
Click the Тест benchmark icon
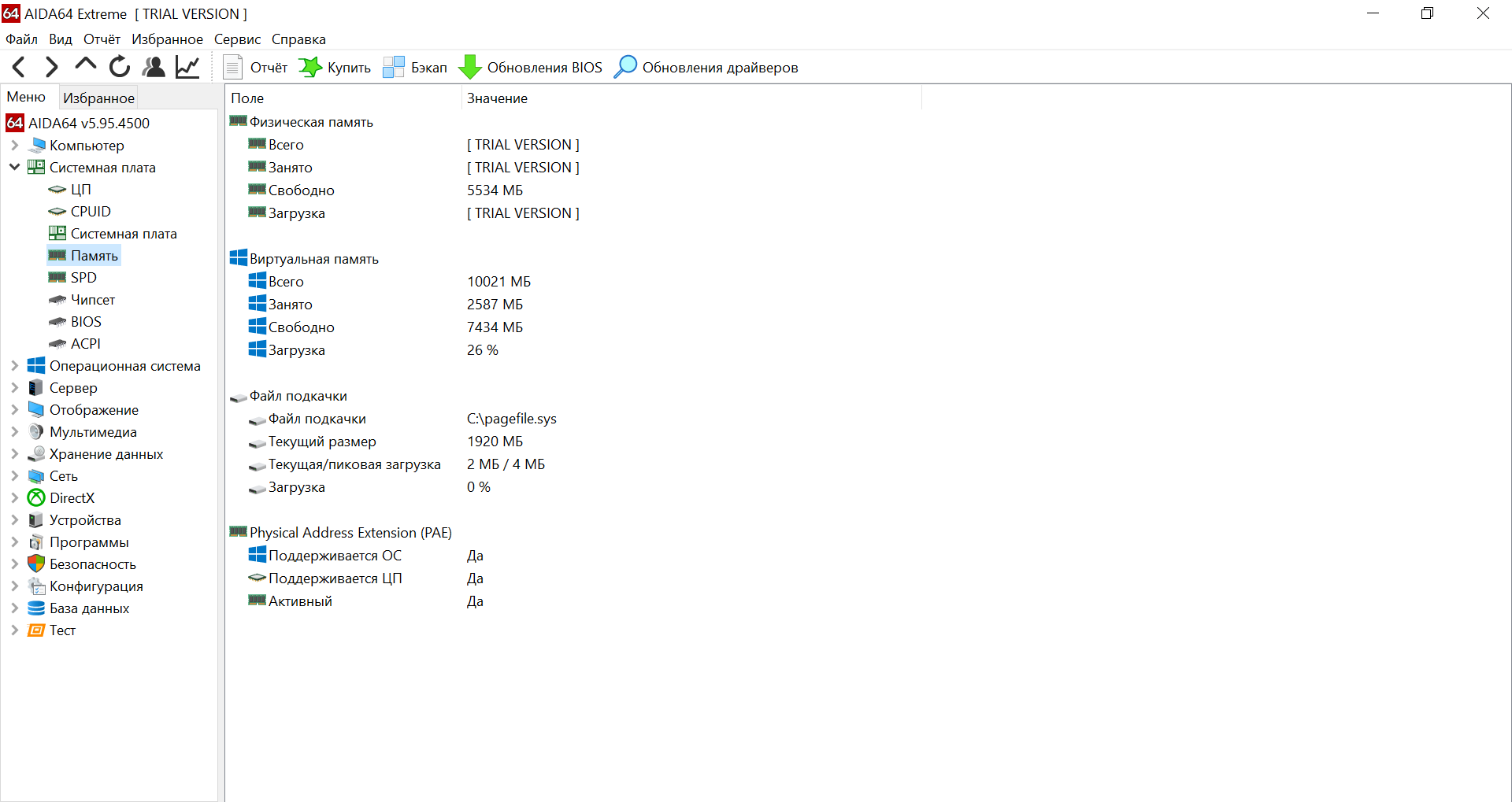click(x=36, y=630)
